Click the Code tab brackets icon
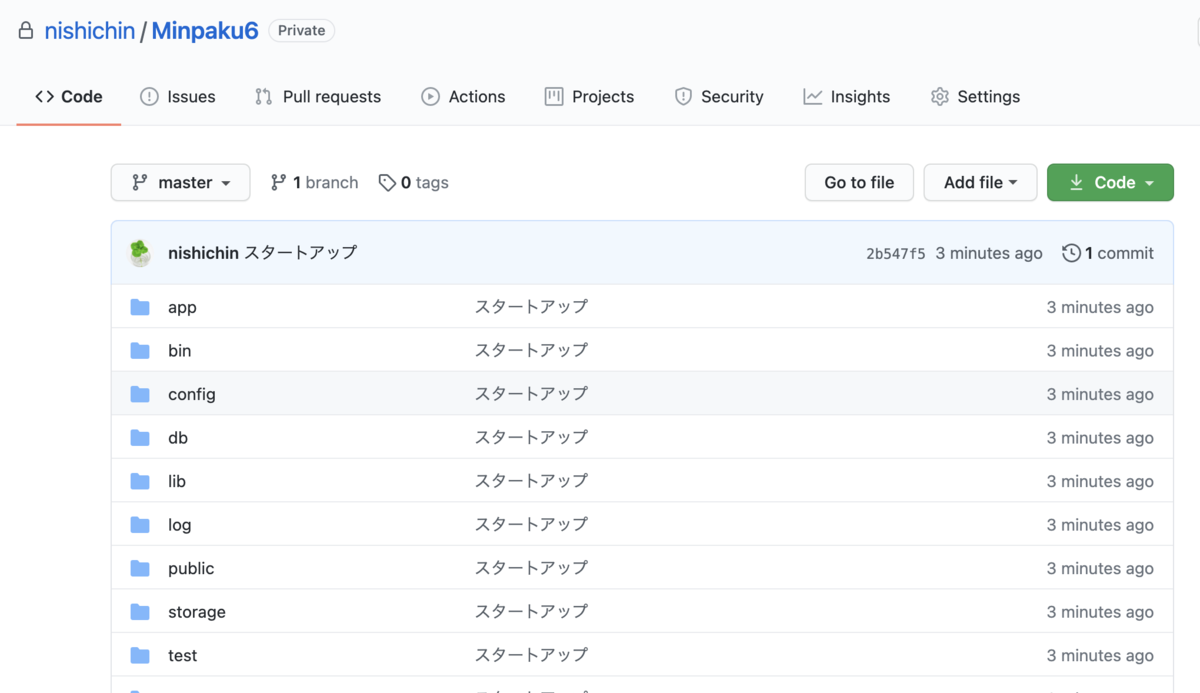1200x693 pixels. tap(44, 97)
